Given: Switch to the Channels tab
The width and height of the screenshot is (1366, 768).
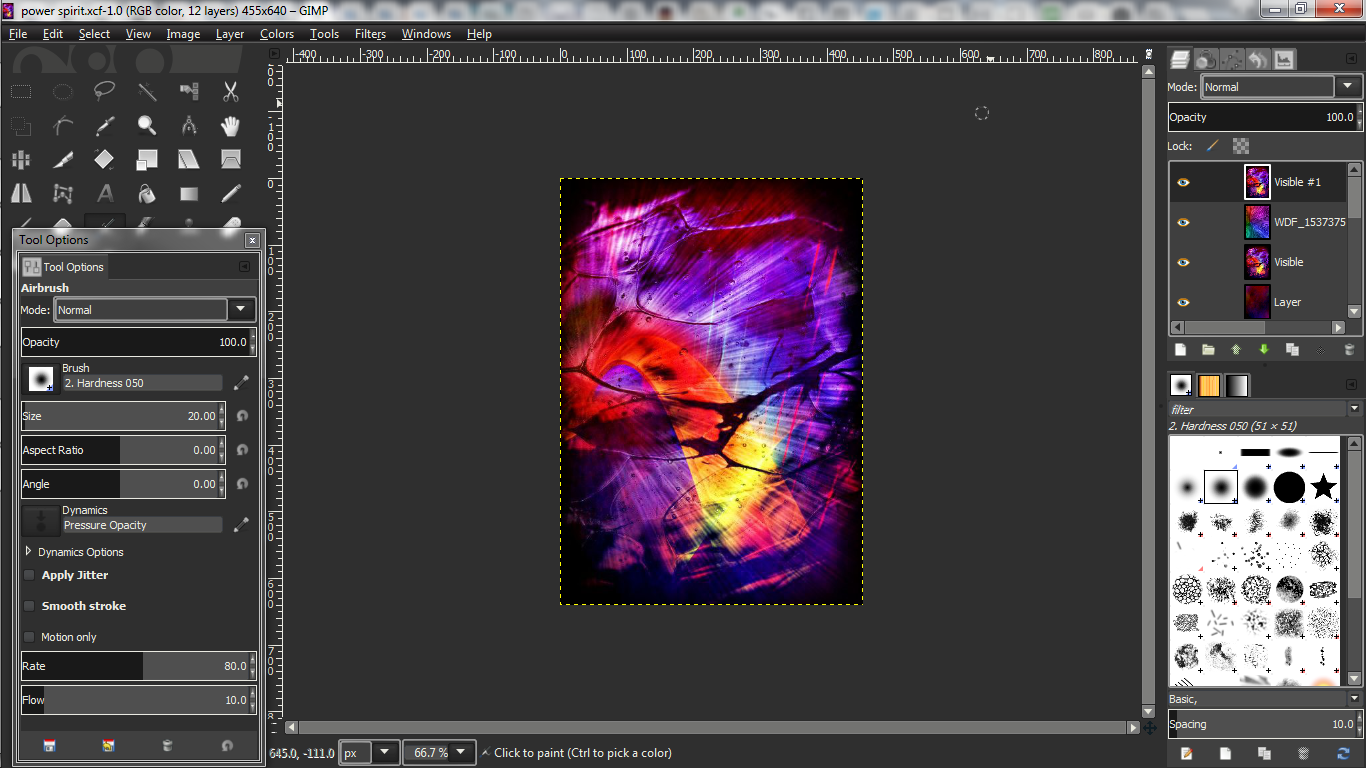Looking at the screenshot, I should tap(1207, 60).
